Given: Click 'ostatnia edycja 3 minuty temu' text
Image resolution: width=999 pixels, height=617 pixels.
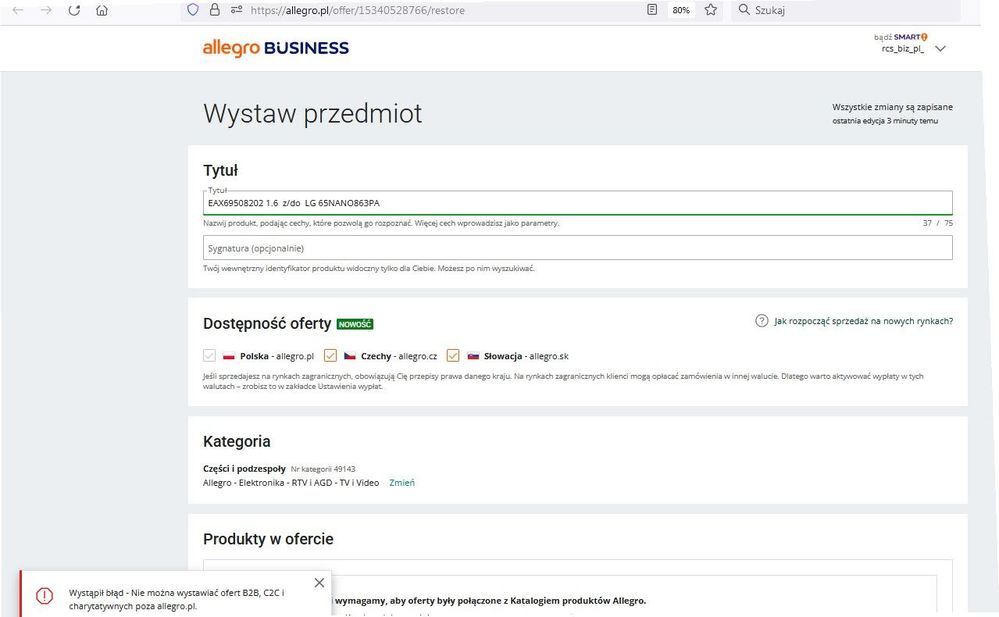Looking at the screenshot, I should (x=885, y=121).
